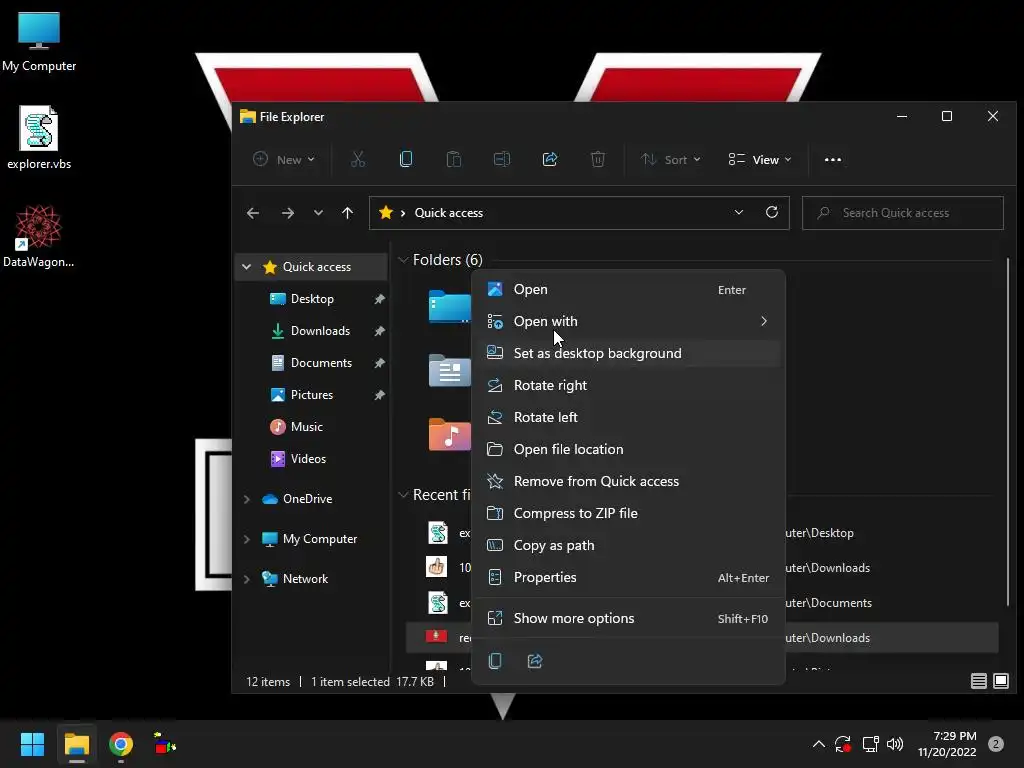Open the volume speaker tray icon

(895, 744)
